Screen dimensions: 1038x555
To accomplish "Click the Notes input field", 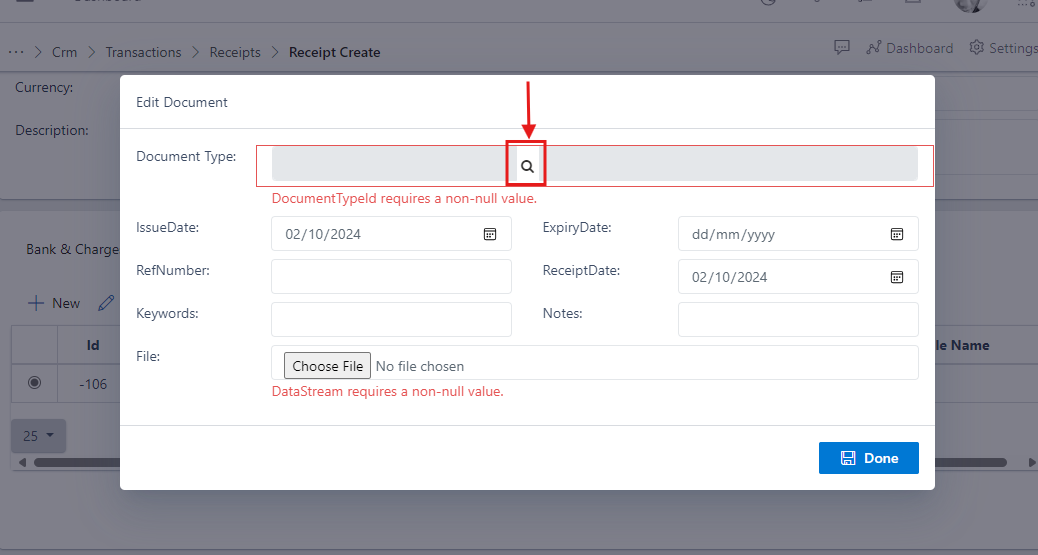I will [798, 319].
